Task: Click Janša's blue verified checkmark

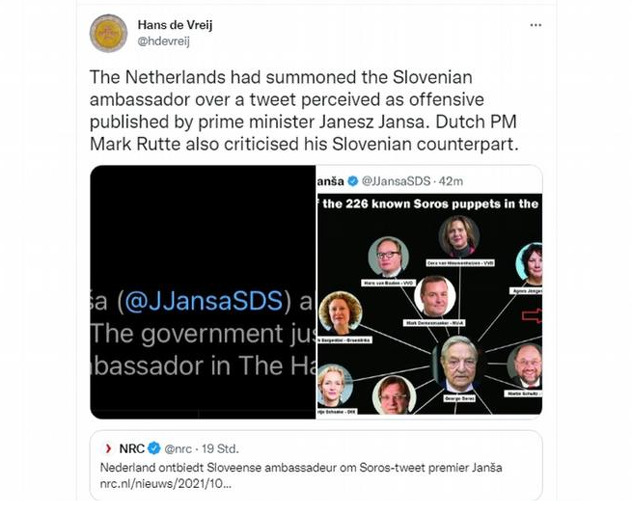Action: tap(353, 181)
